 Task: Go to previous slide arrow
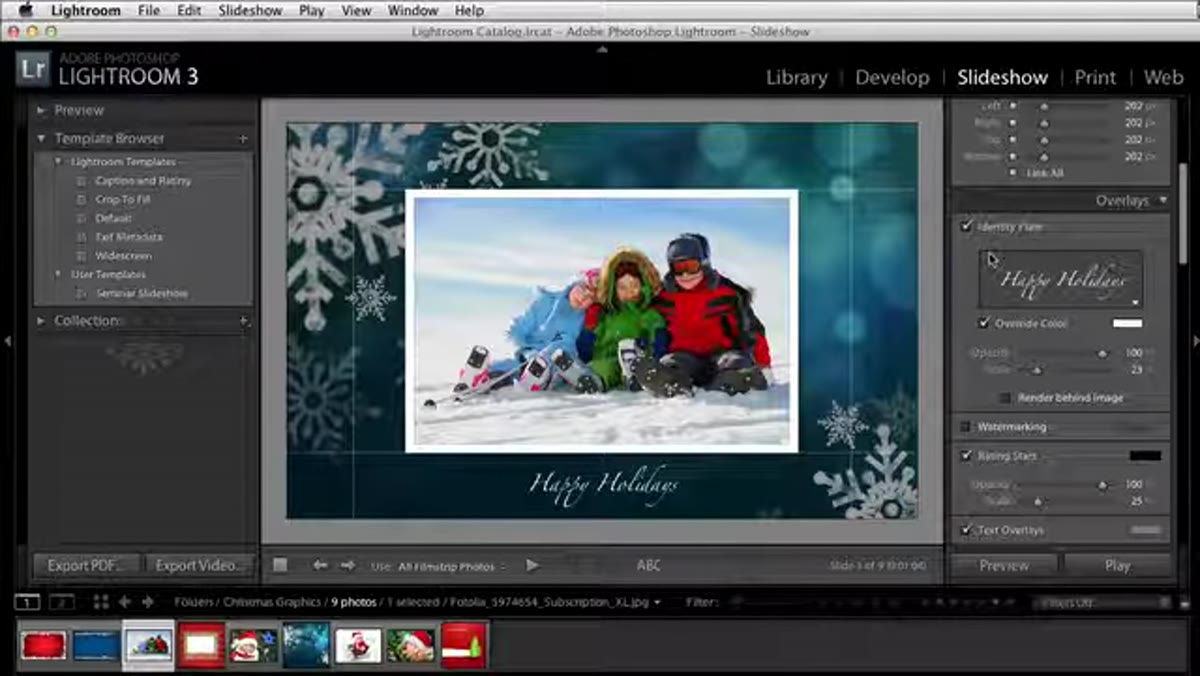[320, 565]
